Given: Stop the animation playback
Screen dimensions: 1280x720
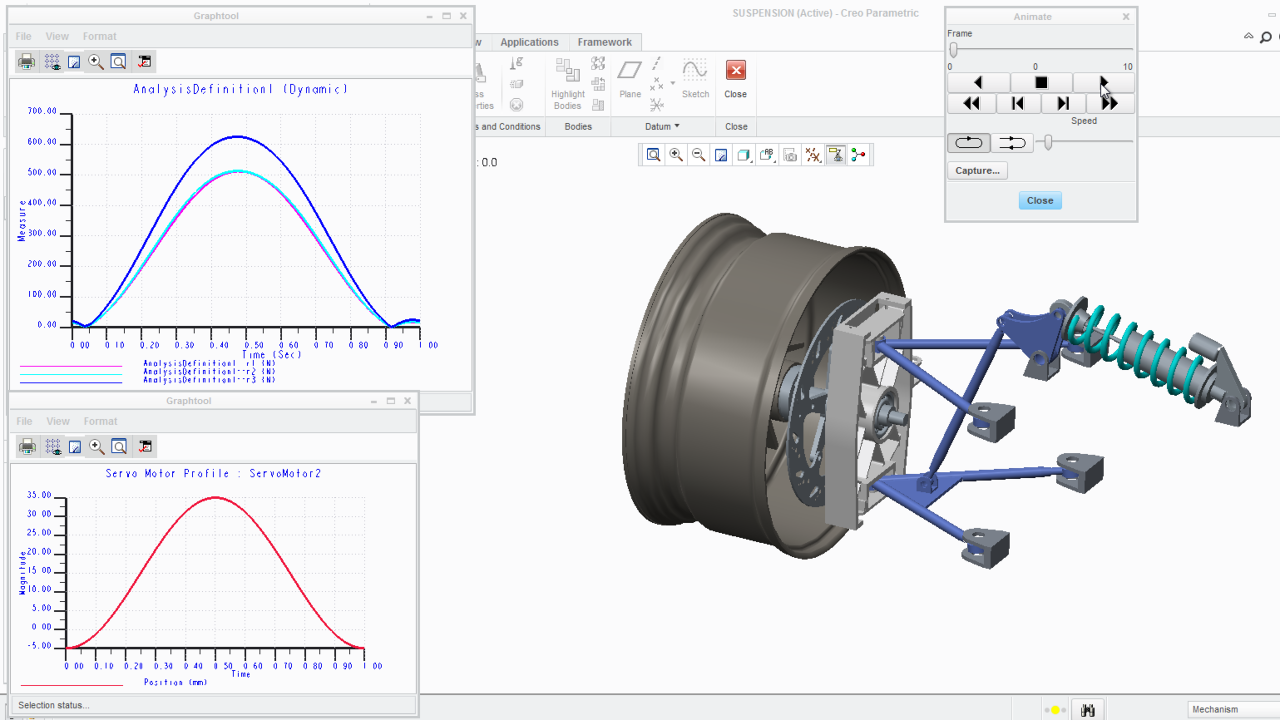Looking at the screenshot, I should click(1041, 83).
